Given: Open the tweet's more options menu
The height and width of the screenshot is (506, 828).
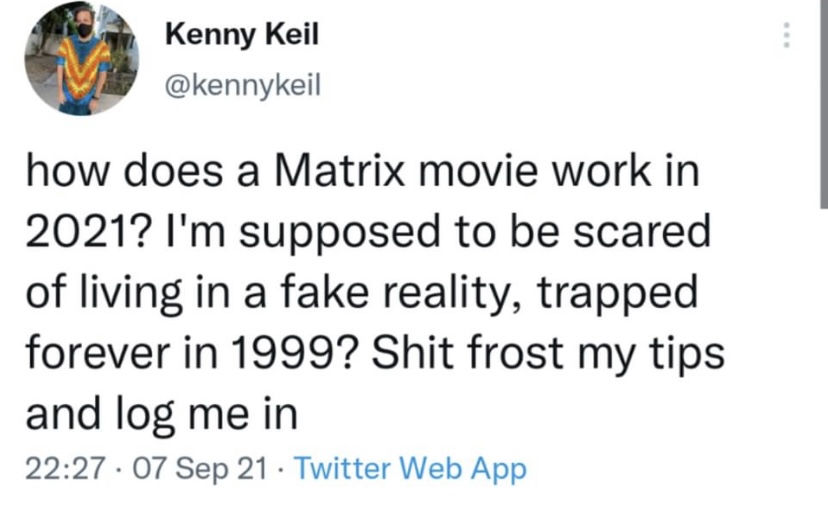Looking at the screenshot, I should 787,37.
